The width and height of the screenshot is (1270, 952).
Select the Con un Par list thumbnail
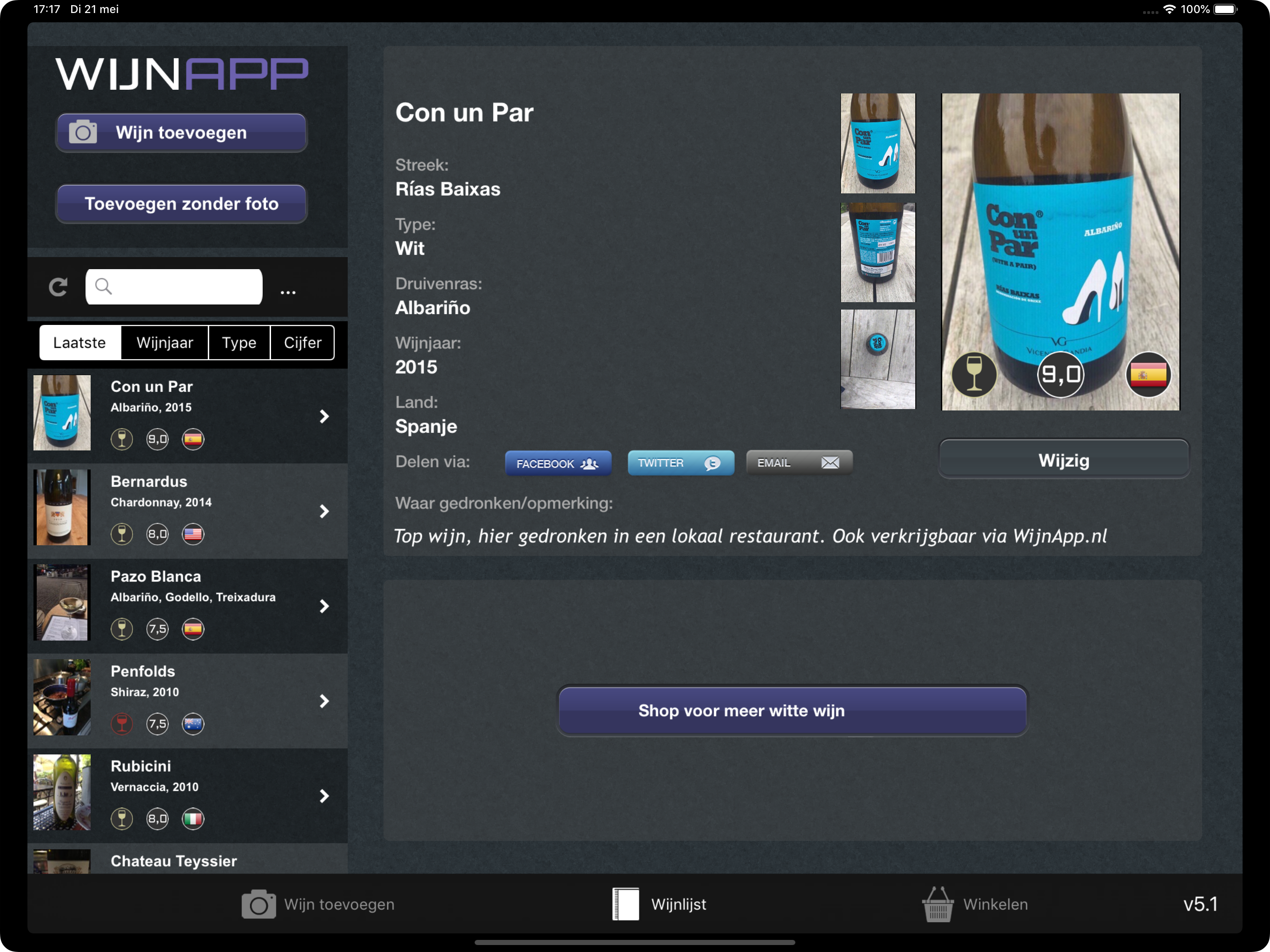[62, 413]
